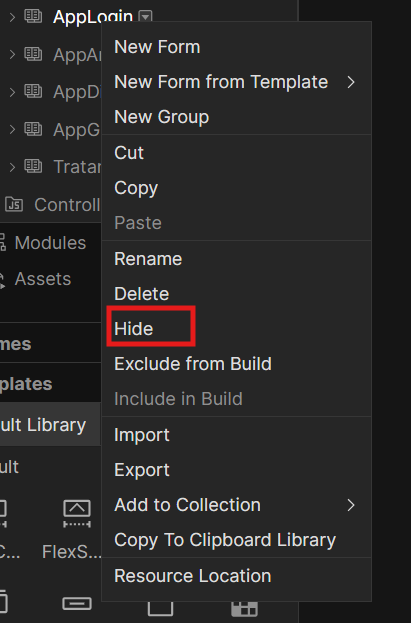This screenshot has width=411, height=623.
Task: Click the Tratar form group icon
Action: pyautogui.click(x=33, y=166)
